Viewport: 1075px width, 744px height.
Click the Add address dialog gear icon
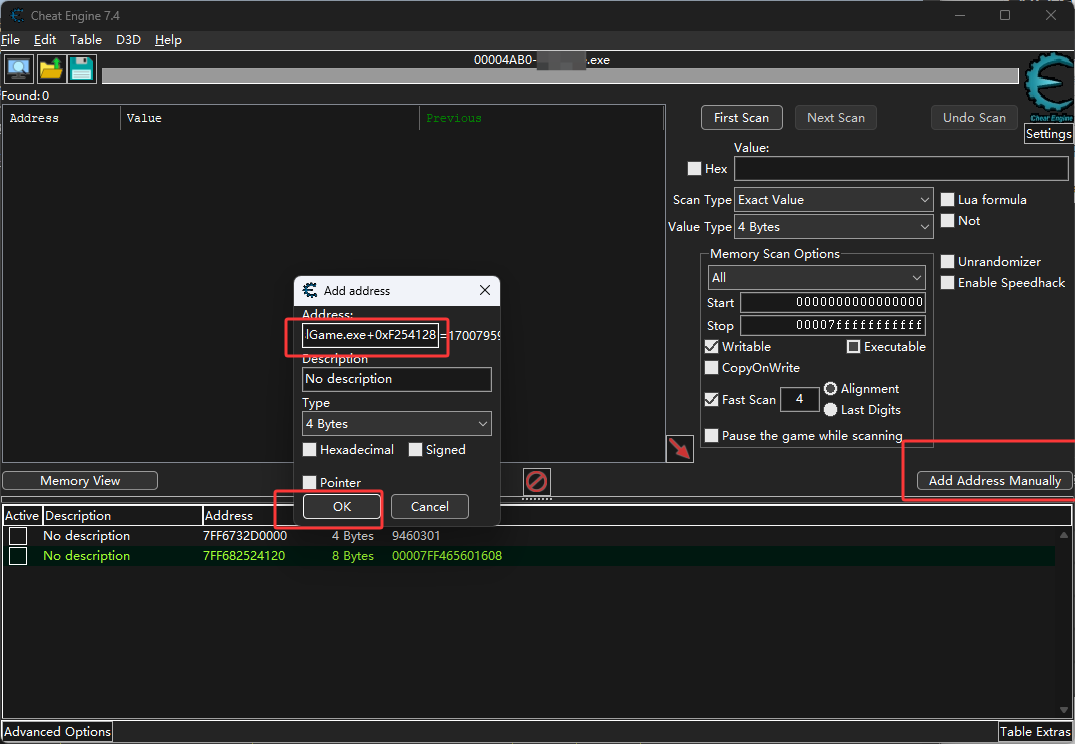(310, 290)
